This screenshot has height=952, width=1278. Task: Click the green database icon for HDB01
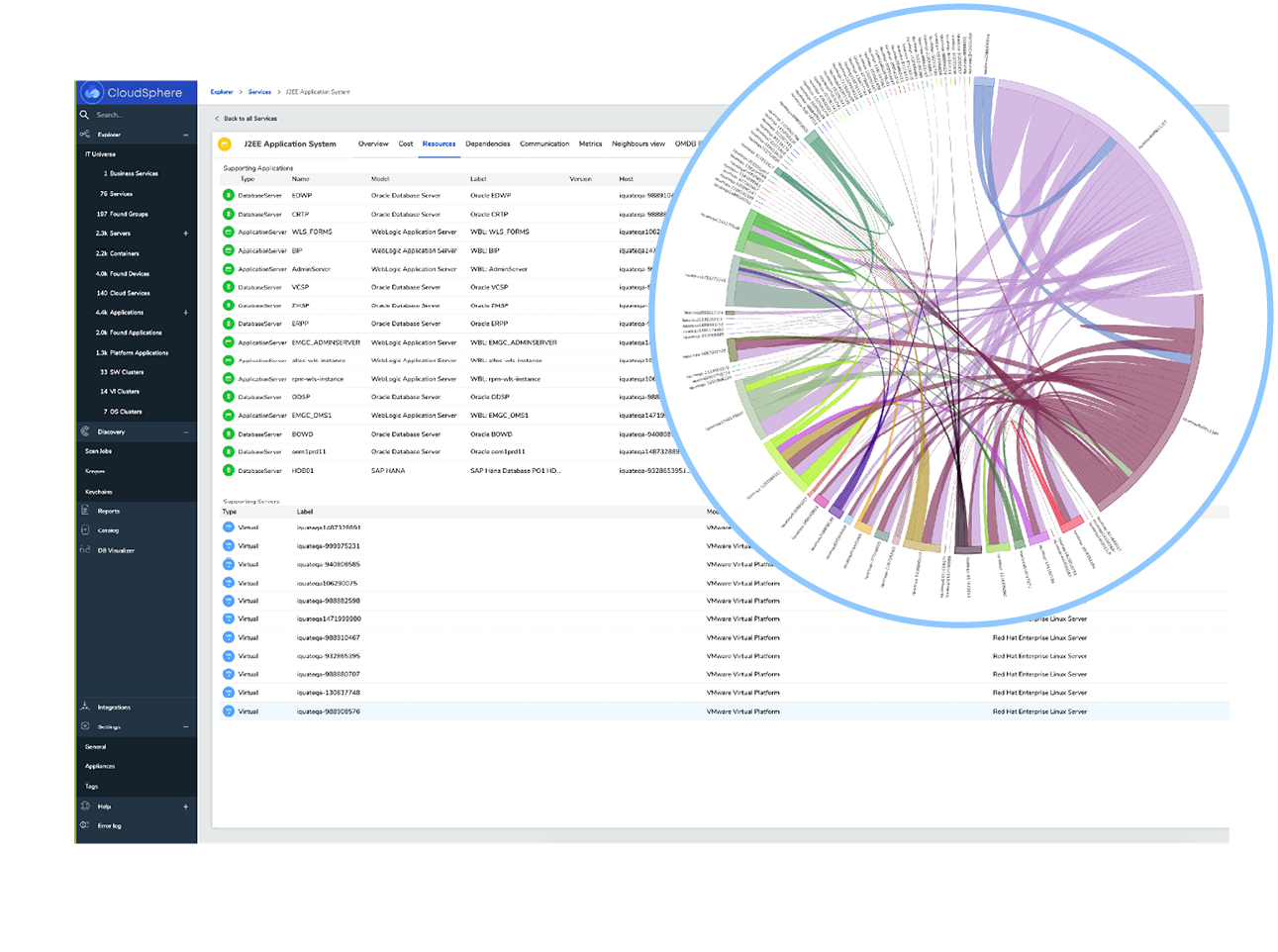click(229, 471)
